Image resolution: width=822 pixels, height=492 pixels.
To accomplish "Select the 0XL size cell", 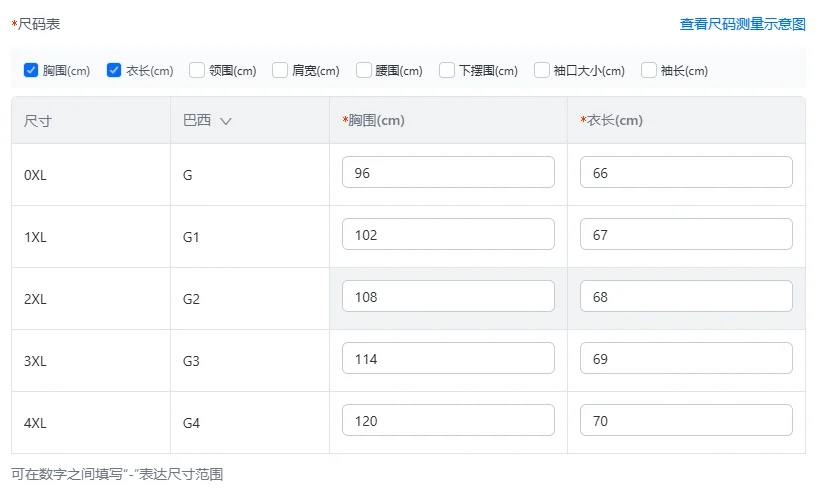I will click(x=91, y=174).
